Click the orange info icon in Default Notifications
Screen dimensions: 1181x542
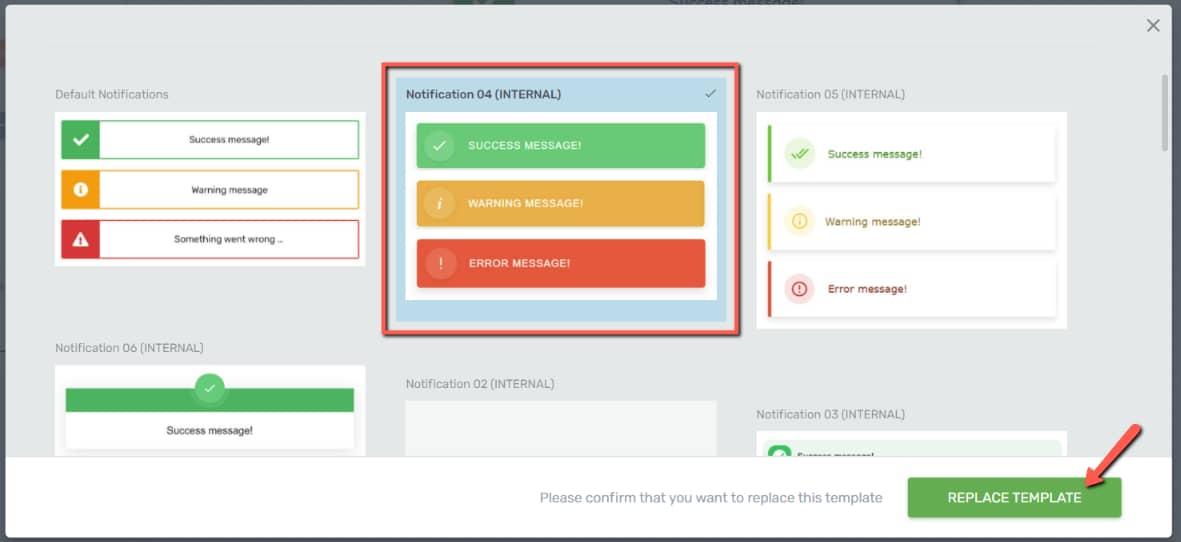(80, 189)
